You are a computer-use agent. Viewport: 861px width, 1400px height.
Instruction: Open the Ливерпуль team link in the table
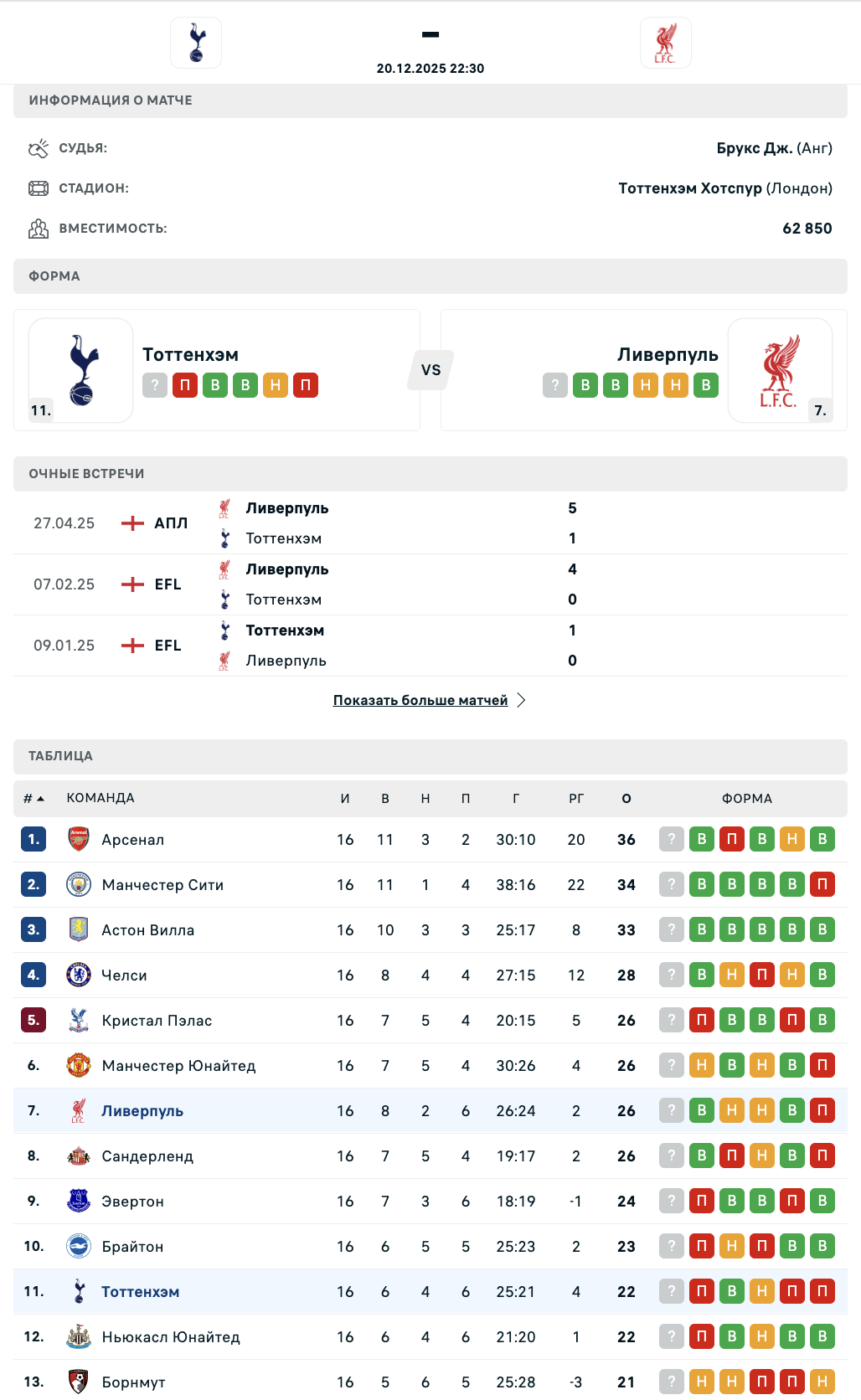point(142,1111)
